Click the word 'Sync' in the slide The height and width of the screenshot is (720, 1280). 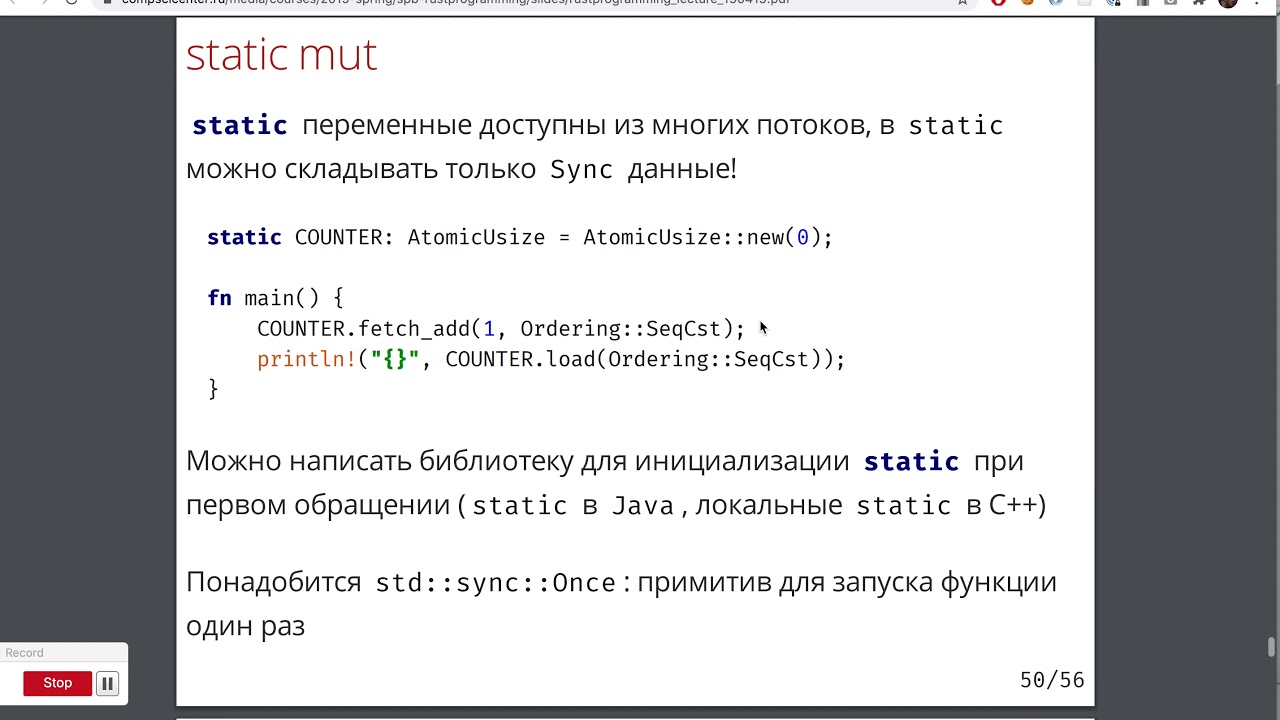[581, 169]
